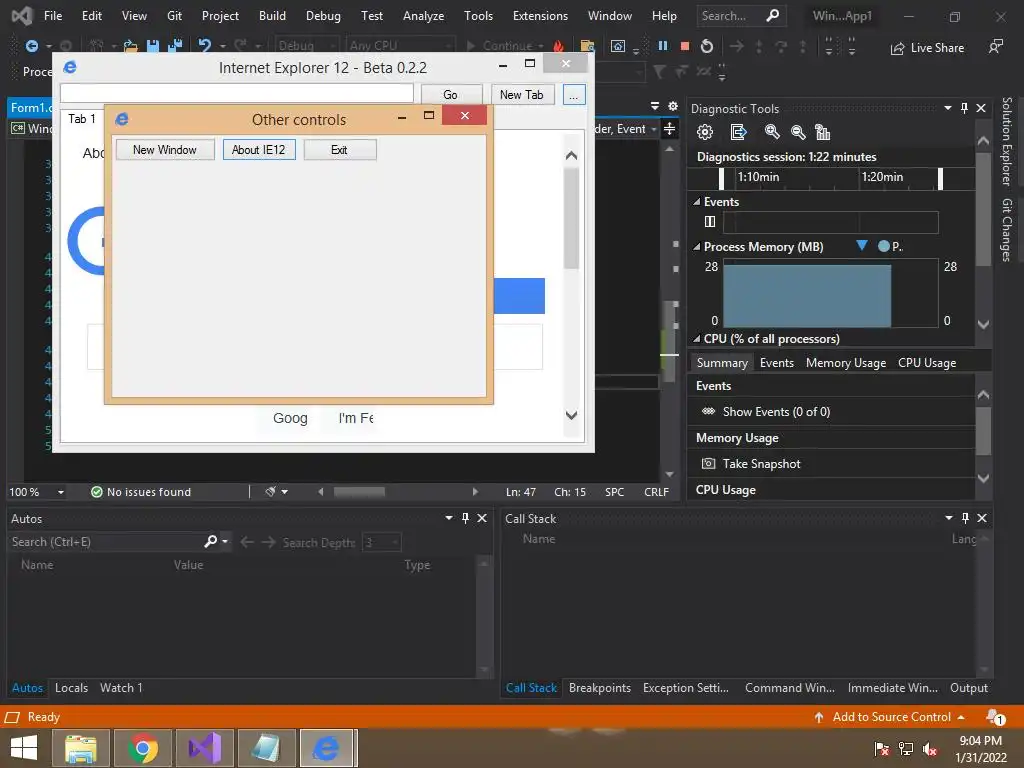1024x768 pixels.
Task: Open the Debug menu
Action: [x=323, y=16]
